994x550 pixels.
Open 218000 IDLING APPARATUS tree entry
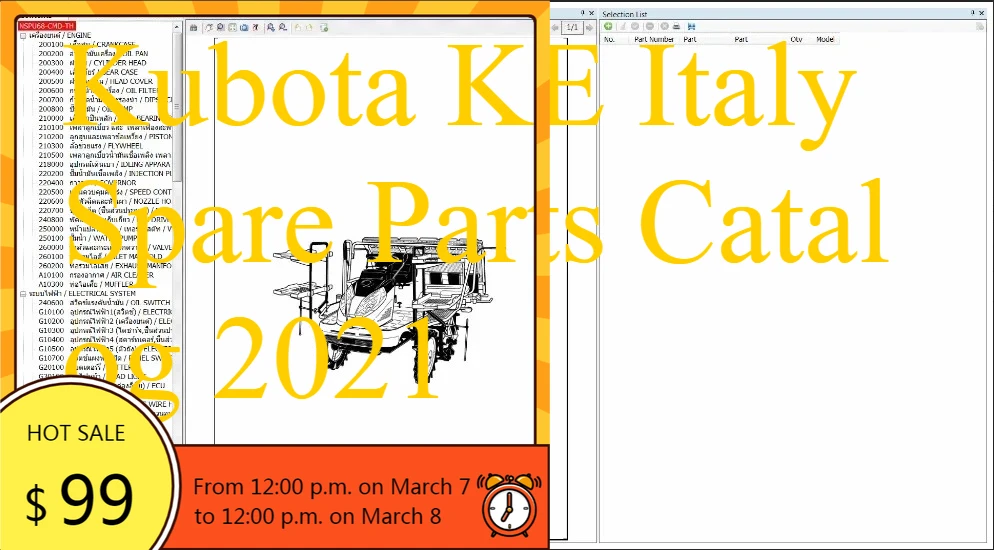click(x=105, y=164)
